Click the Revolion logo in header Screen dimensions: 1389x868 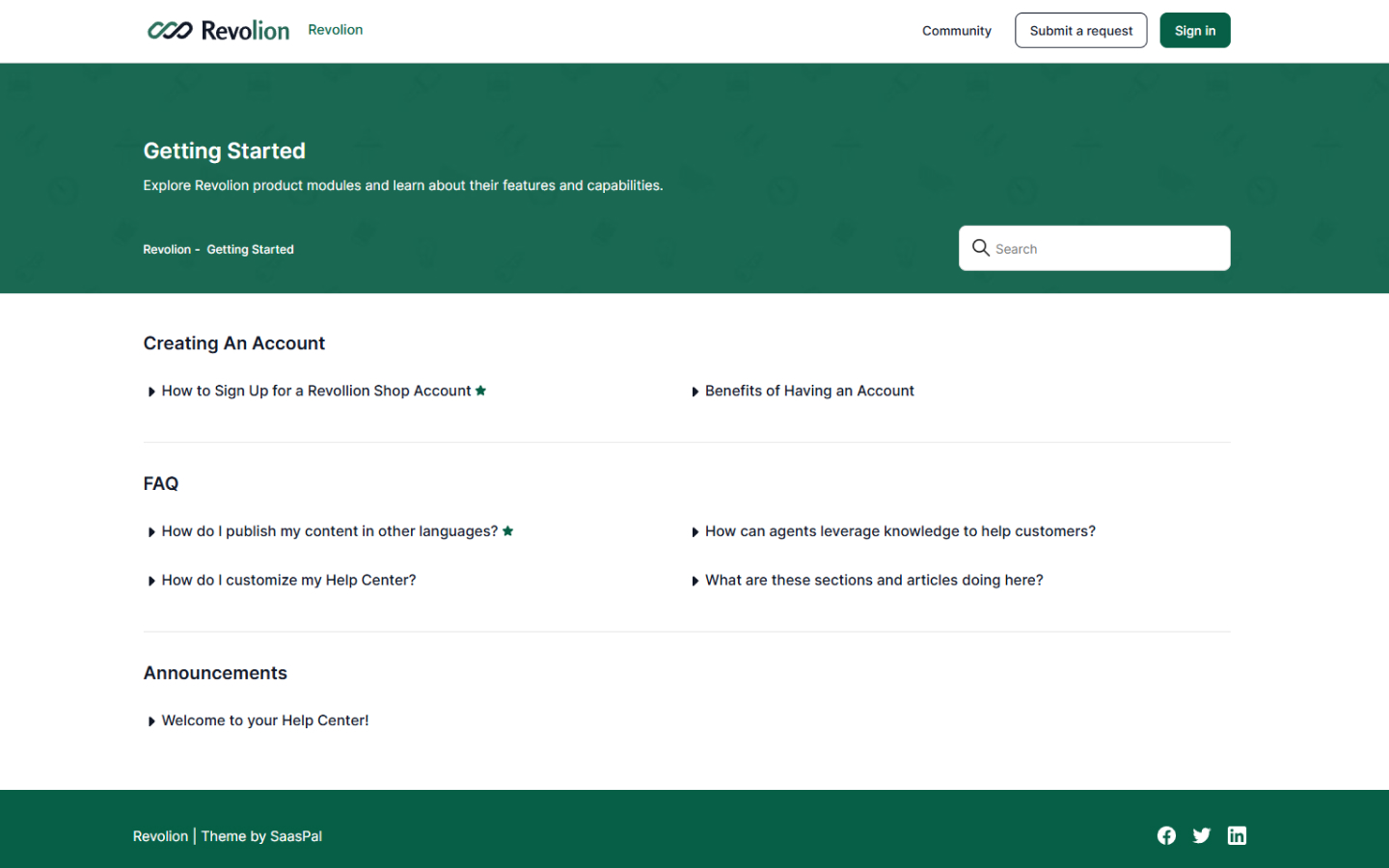[218, 31]
